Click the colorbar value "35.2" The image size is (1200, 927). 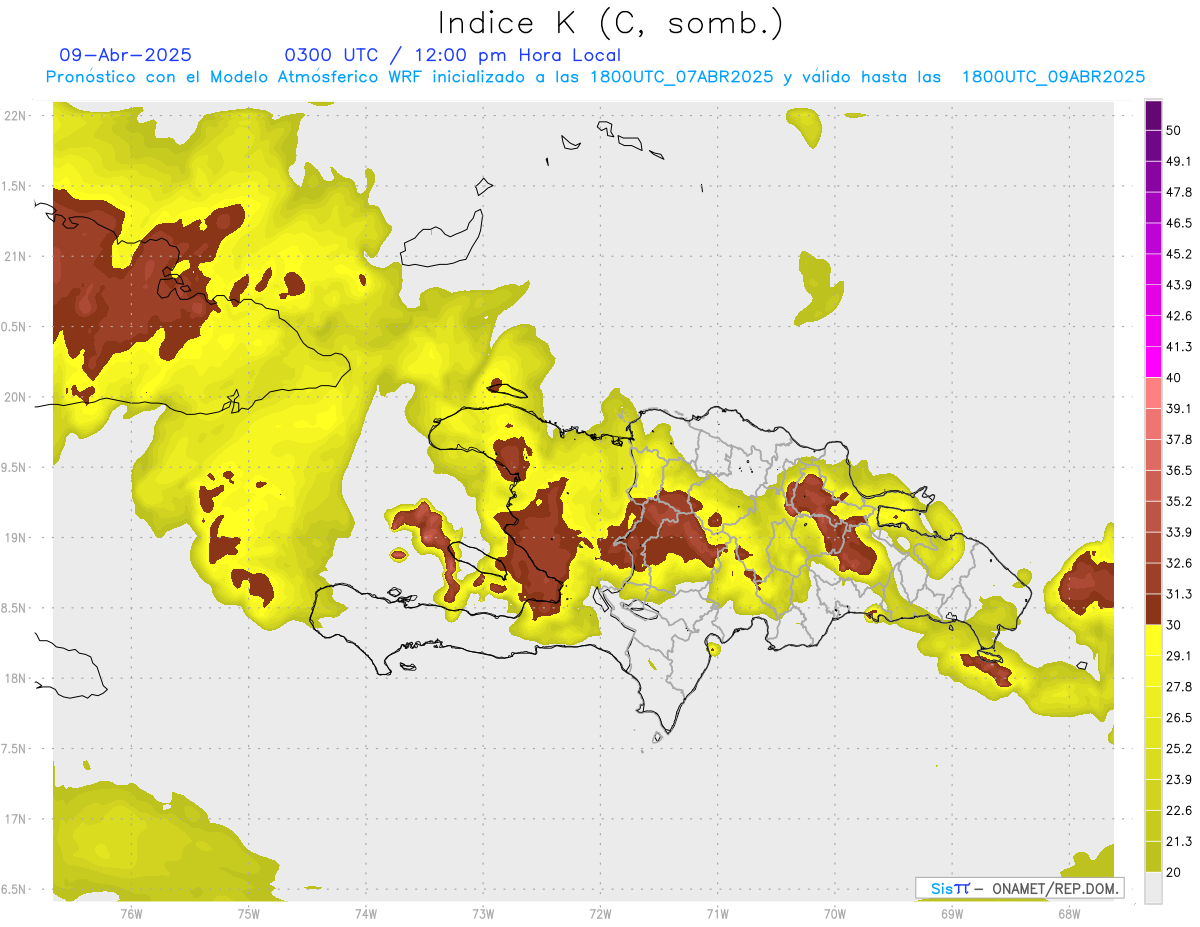pos(1179,501)
